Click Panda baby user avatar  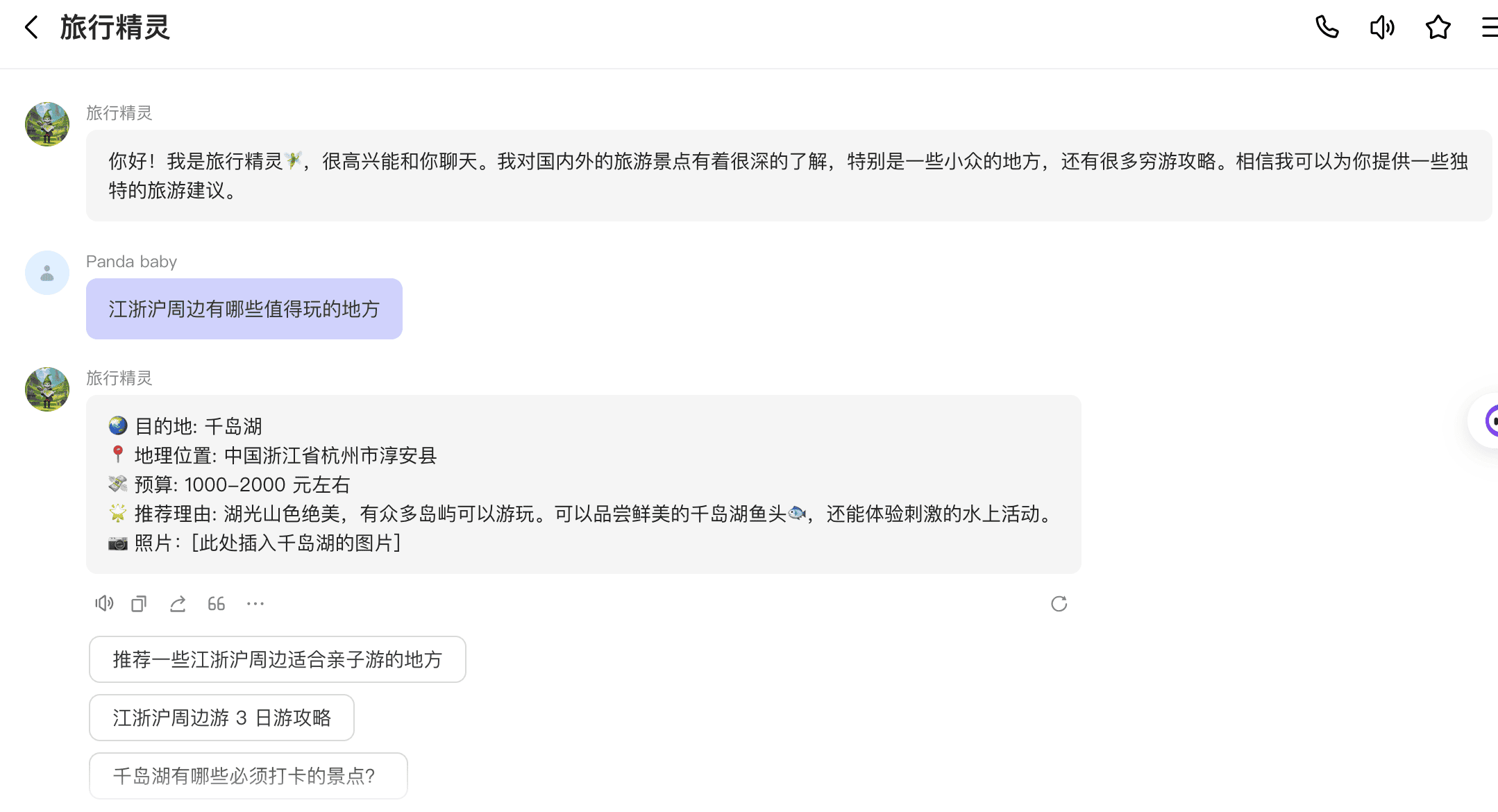47,273
